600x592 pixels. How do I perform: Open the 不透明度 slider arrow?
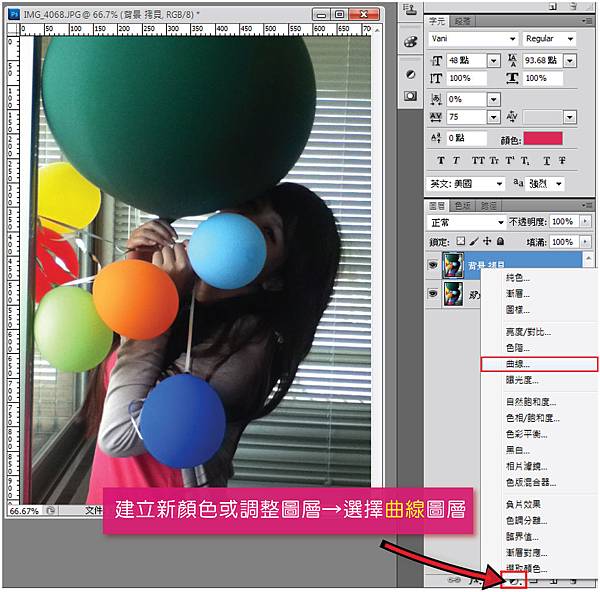click(x=585, y=222)
